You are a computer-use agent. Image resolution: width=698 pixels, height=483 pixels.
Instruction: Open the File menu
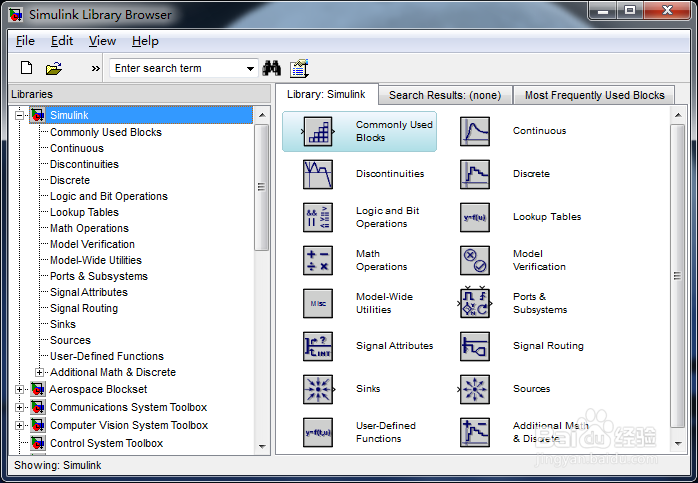[25, 41]
